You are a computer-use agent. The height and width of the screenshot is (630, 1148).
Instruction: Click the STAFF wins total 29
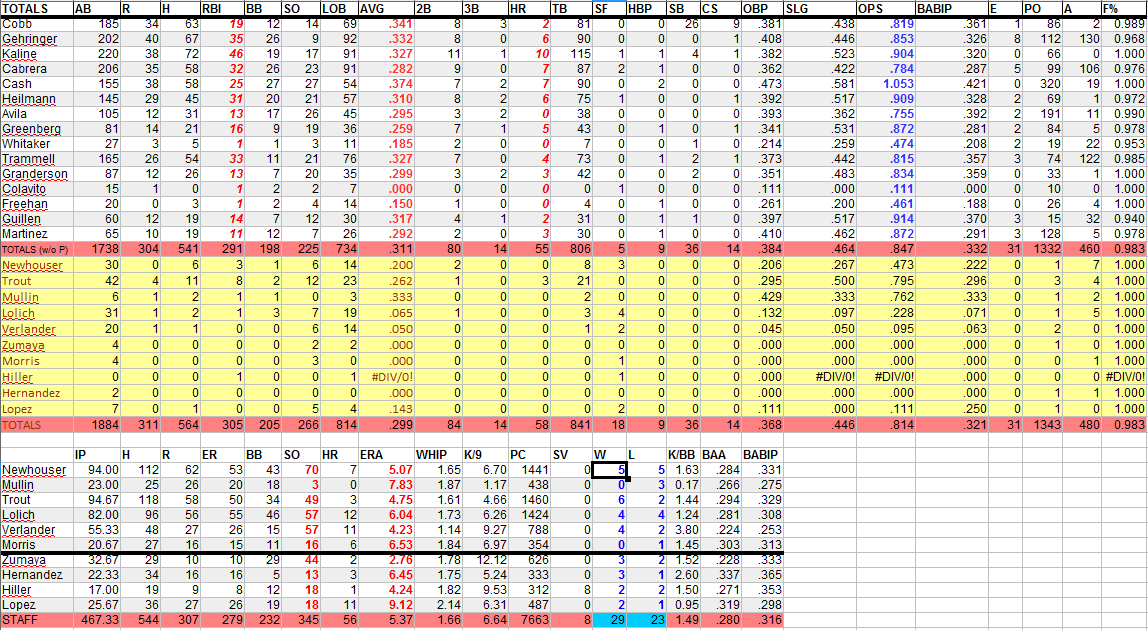(x=609, y=620)
